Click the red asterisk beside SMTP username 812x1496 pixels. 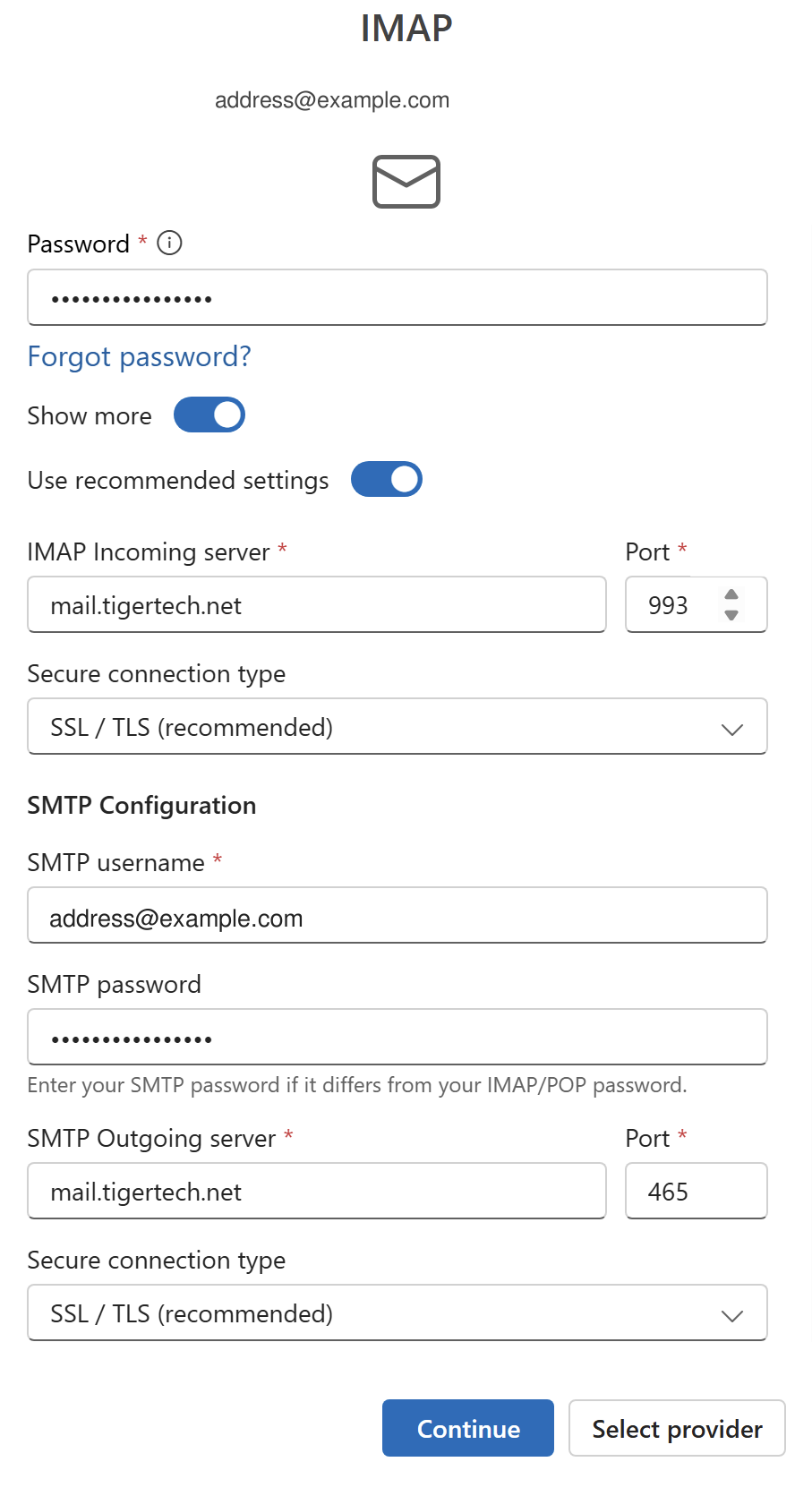click(217, 861)
